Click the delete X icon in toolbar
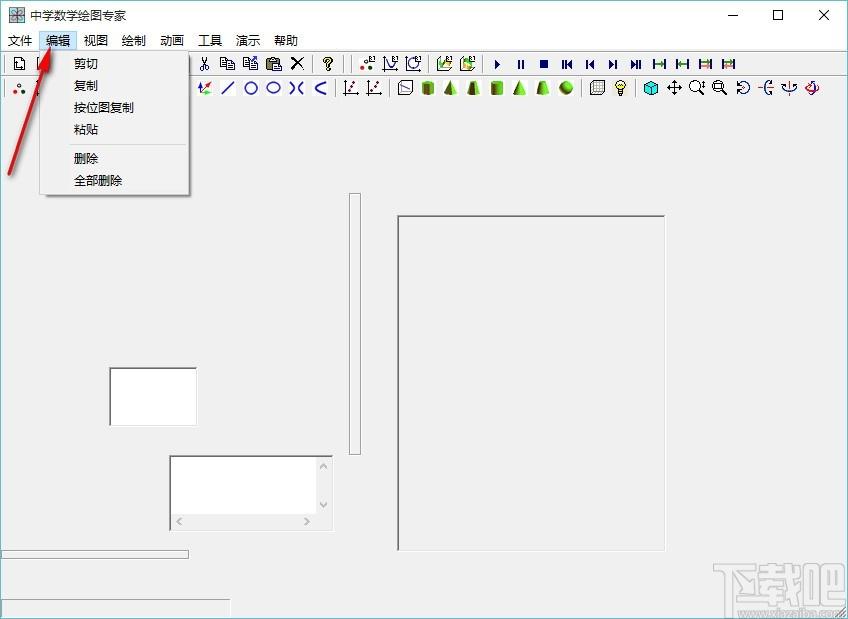Screen dimensions: 848x619 (x=297, y=64)
